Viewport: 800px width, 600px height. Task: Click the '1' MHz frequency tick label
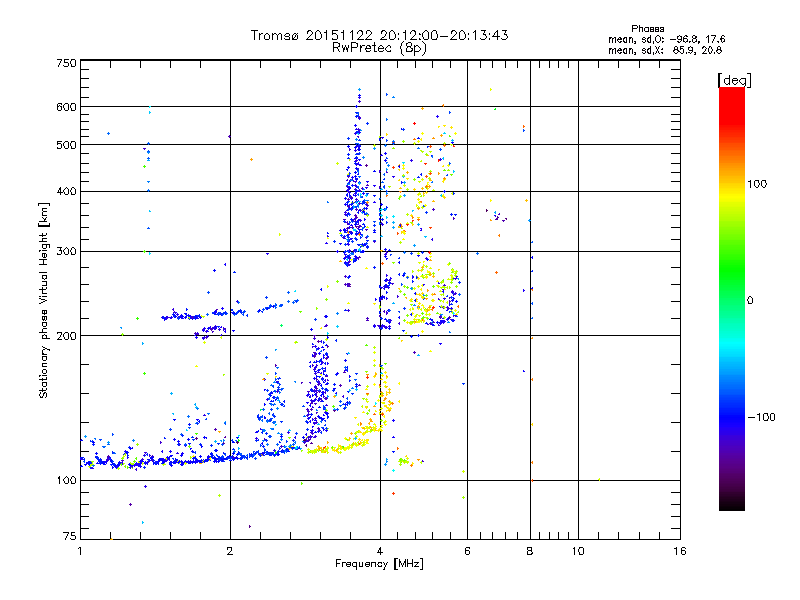[80, 551]
